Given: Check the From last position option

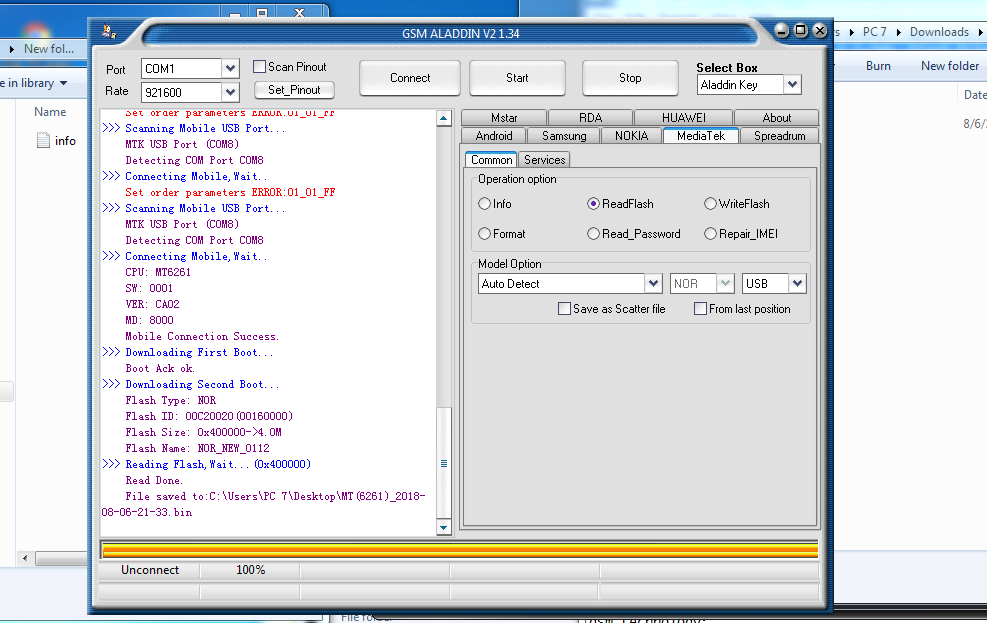Looking at the screenshot, I should pyautogui.click(x=700, y=309).
